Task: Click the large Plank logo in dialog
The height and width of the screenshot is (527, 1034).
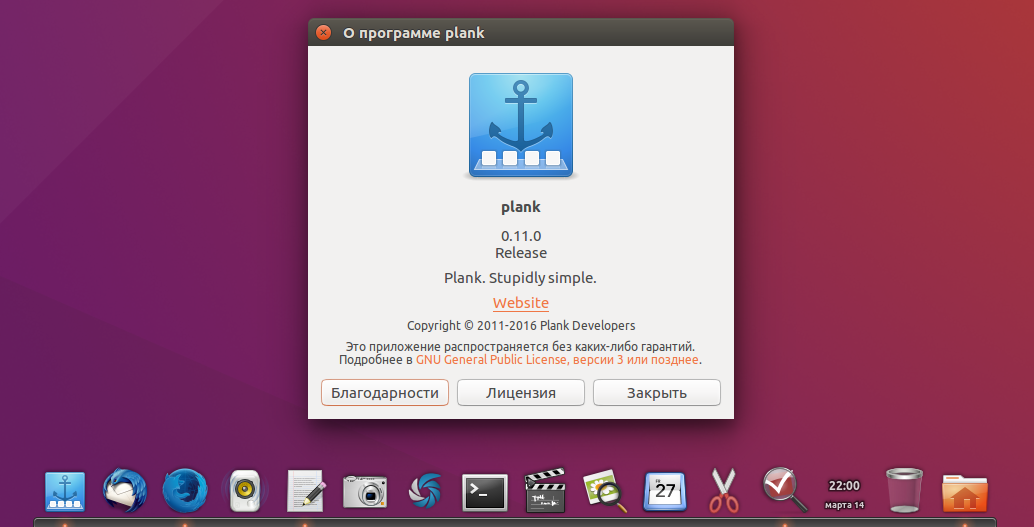Action: 521,125
